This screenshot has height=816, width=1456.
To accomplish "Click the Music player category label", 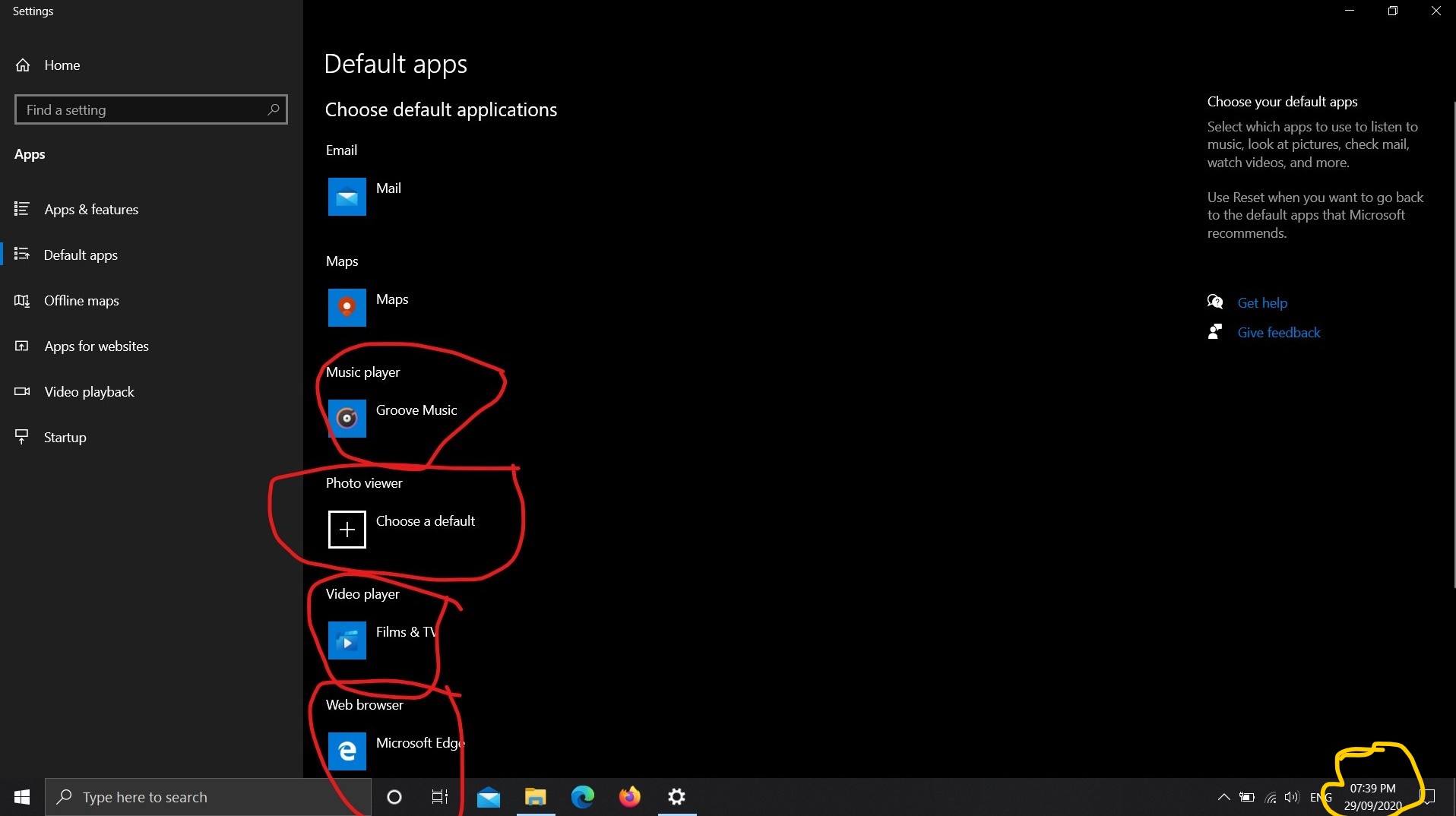I will tap(362, 372).
